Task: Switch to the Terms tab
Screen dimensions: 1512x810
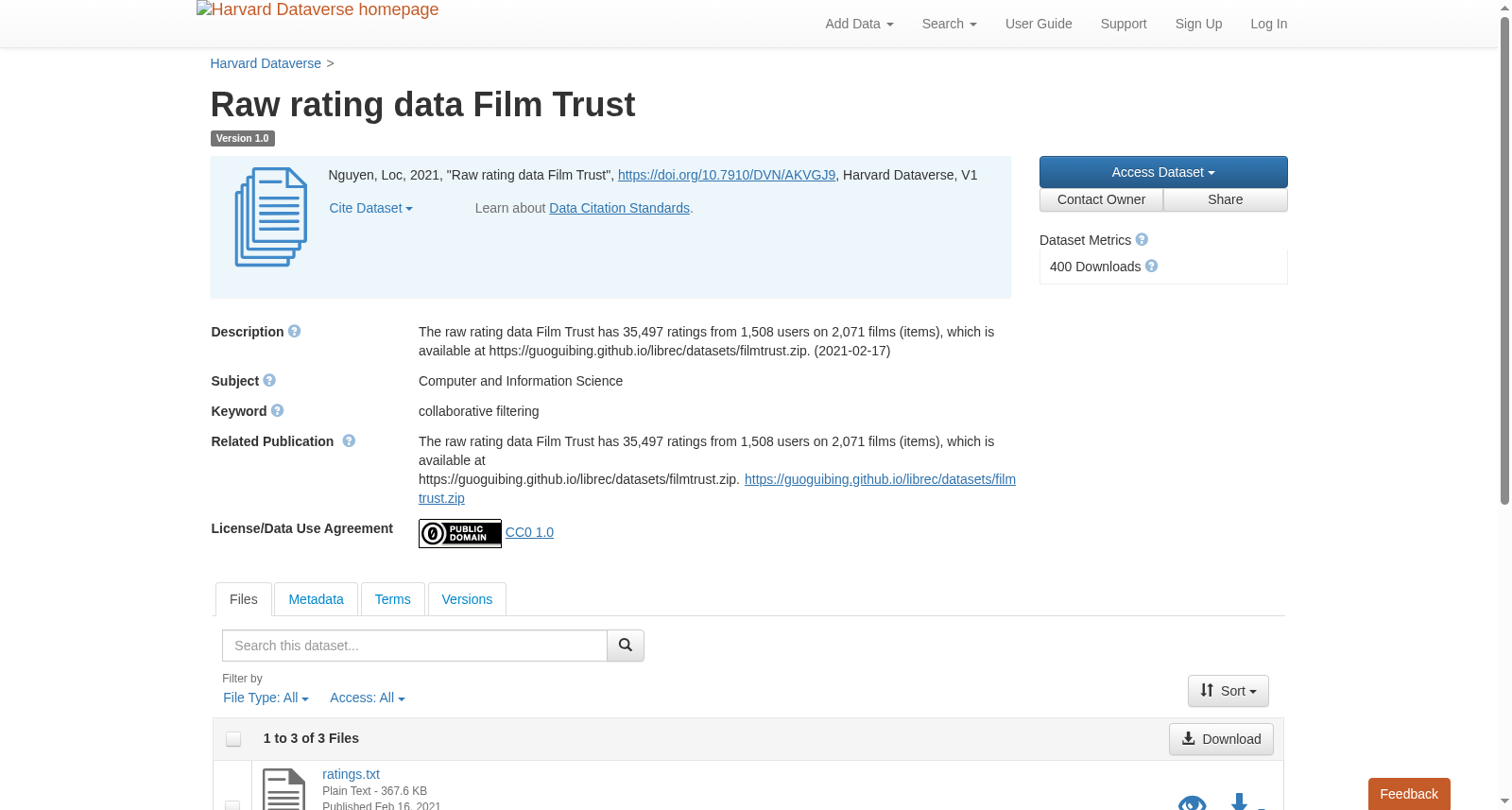Action: point(392,599)
